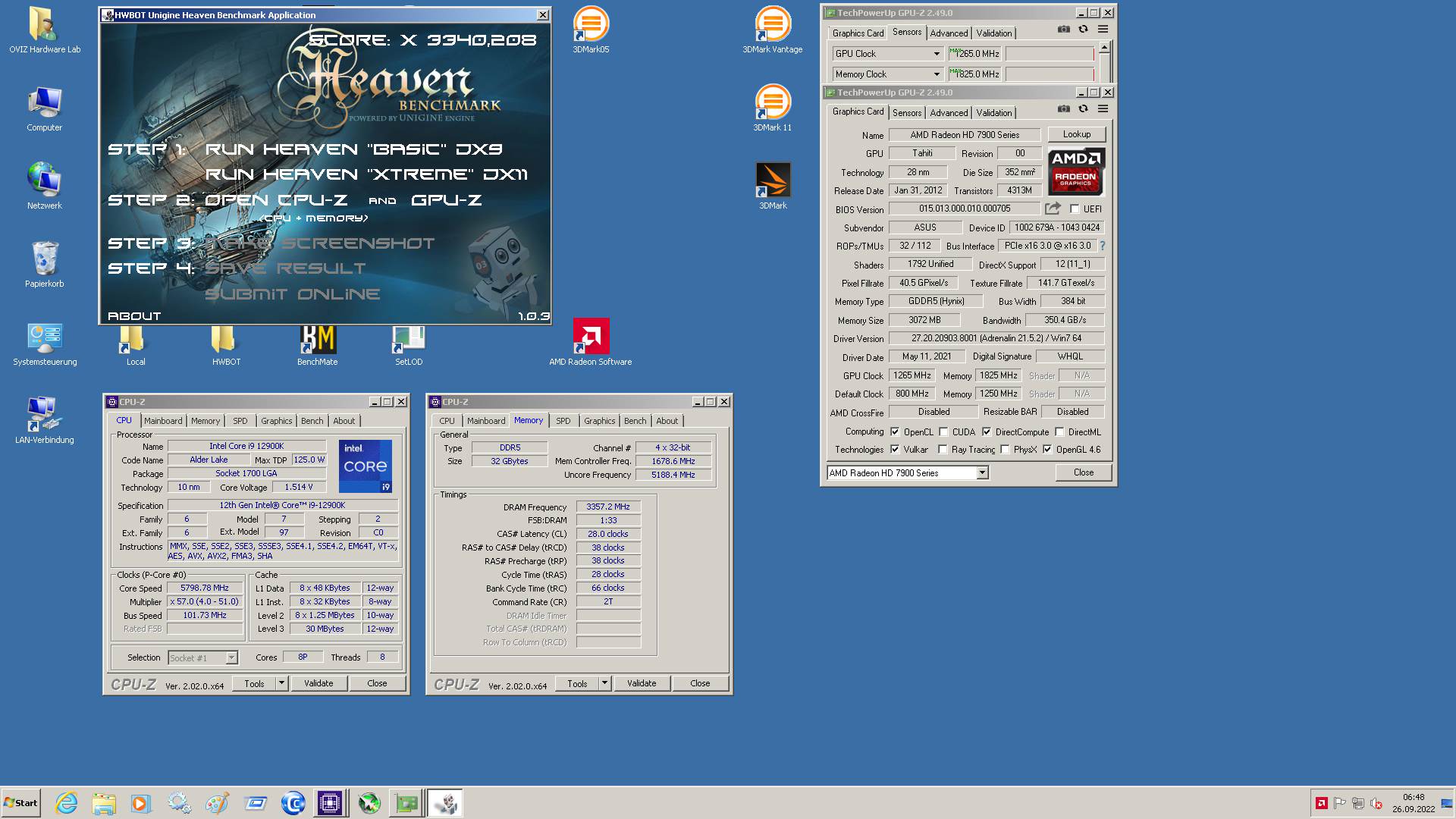Open Windows Media Player from the taskbar
Viewport: 1456px width, 819px height.
pyautogui.click(x=140, y=803)
